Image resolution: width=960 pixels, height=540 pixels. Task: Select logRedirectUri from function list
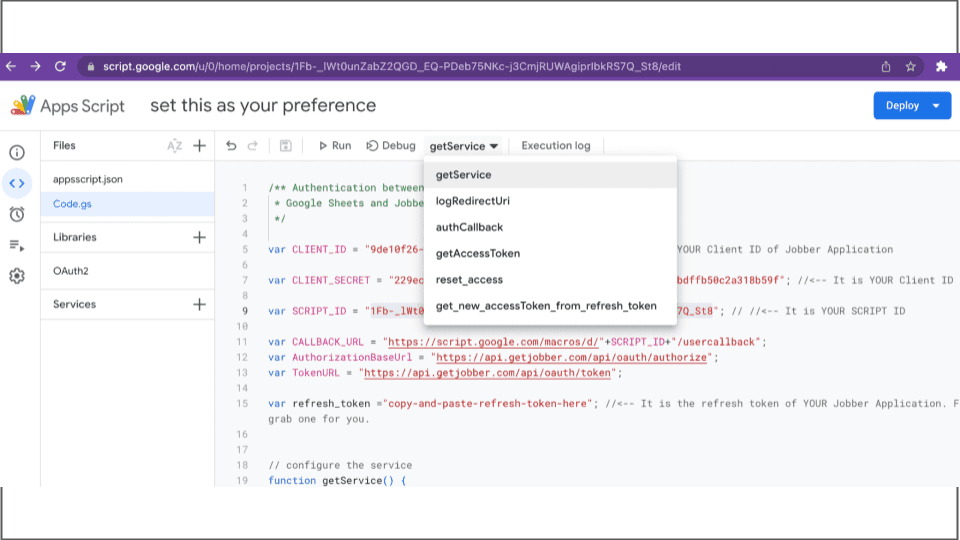(473, 201)
